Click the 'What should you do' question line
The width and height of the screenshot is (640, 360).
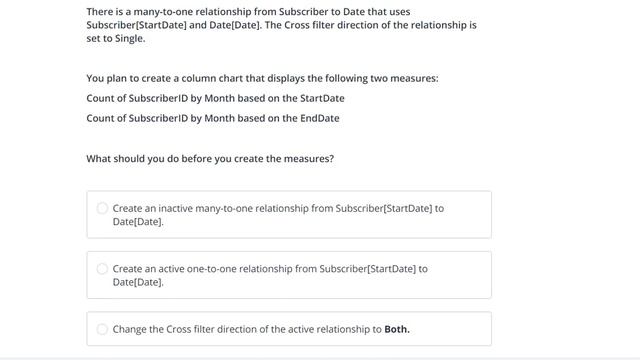[x=210, y=158]
